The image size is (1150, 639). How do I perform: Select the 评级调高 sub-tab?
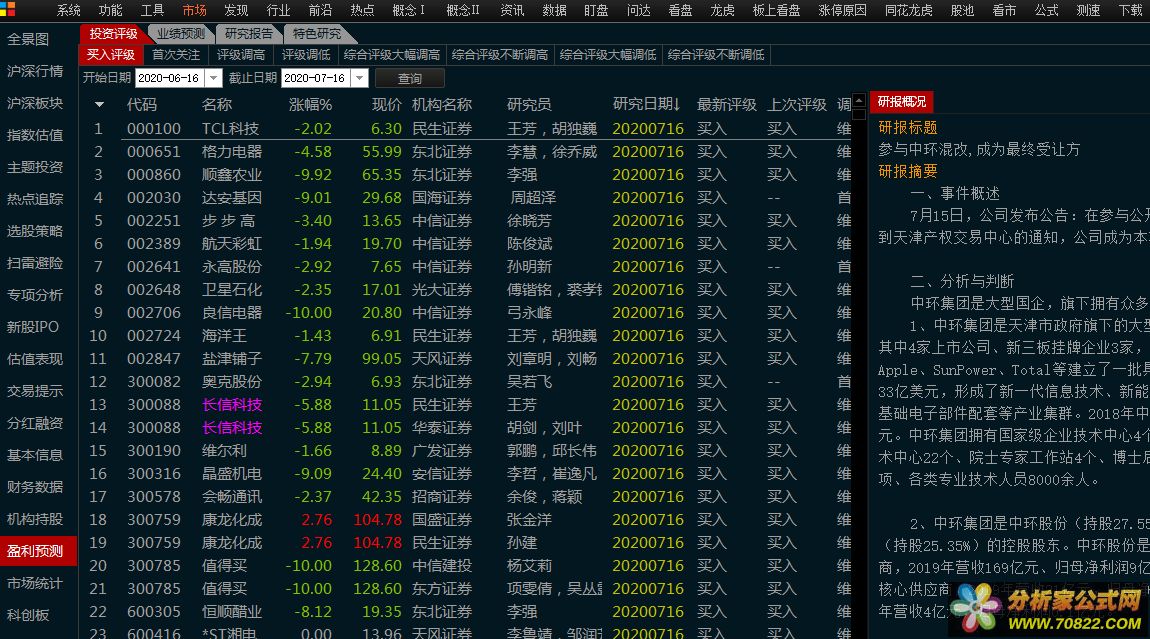click(x=241, y=55)
